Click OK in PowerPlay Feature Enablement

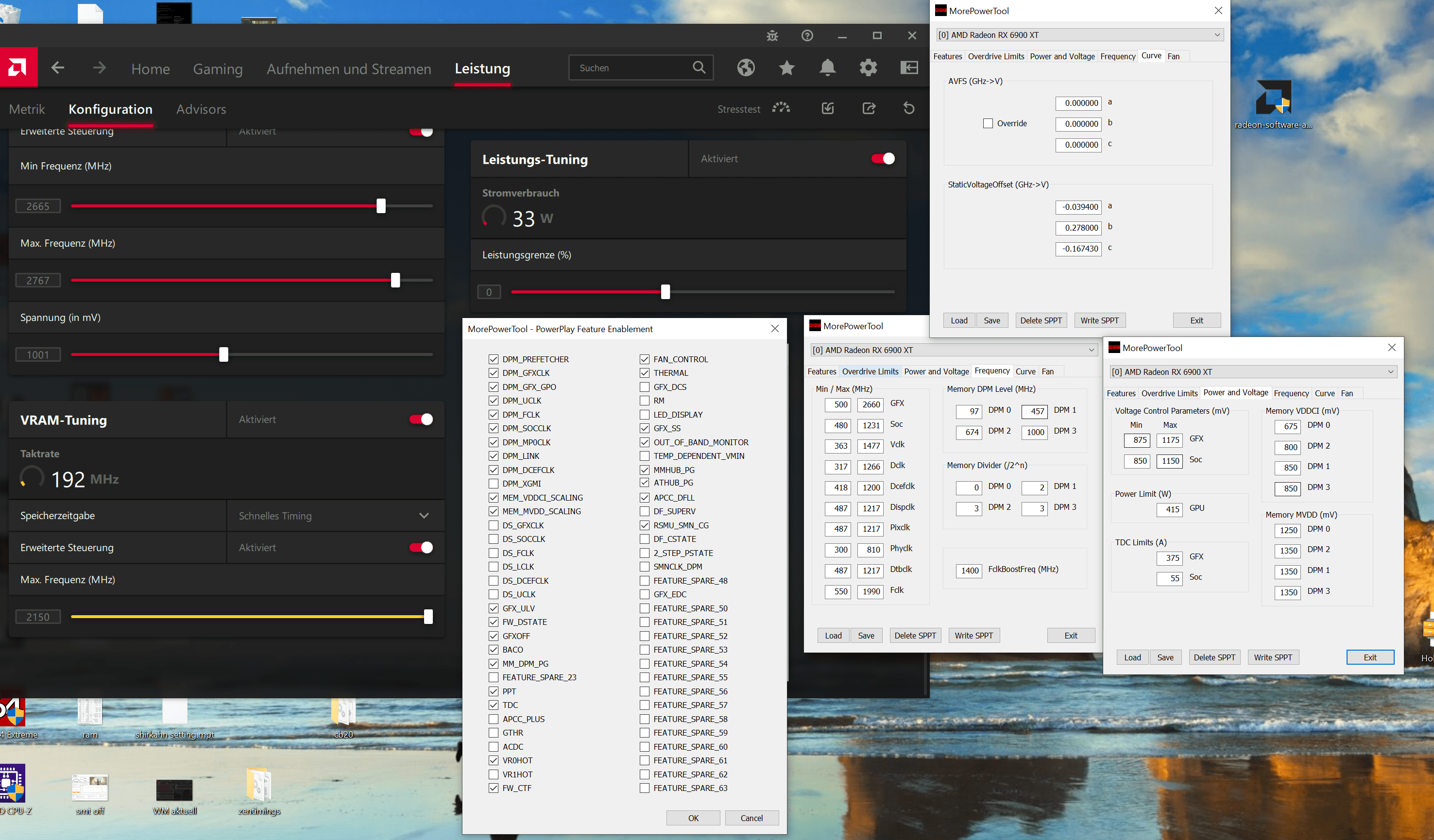693,818
